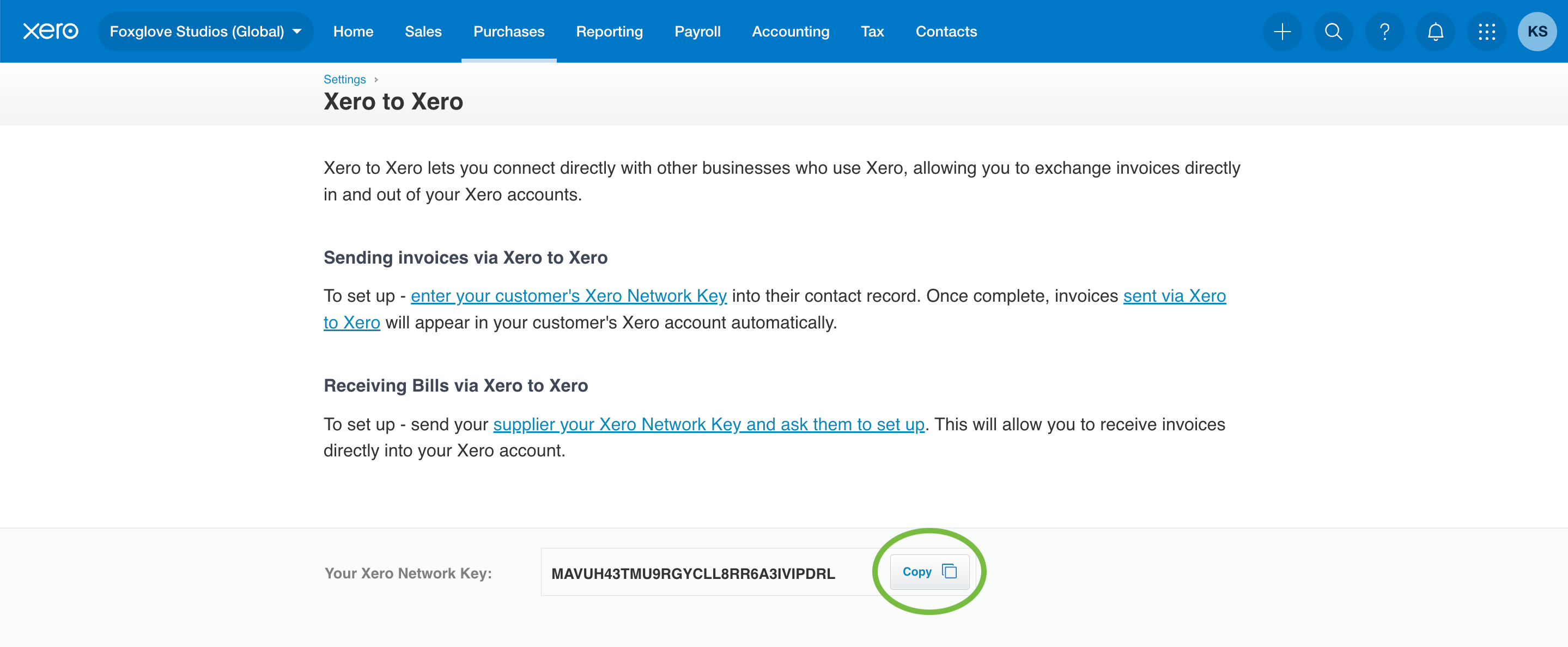Image resolution: width=1568 pixels, height=647 pixels.
Task: Open the global search
Action: click(x=1333, y=32)
